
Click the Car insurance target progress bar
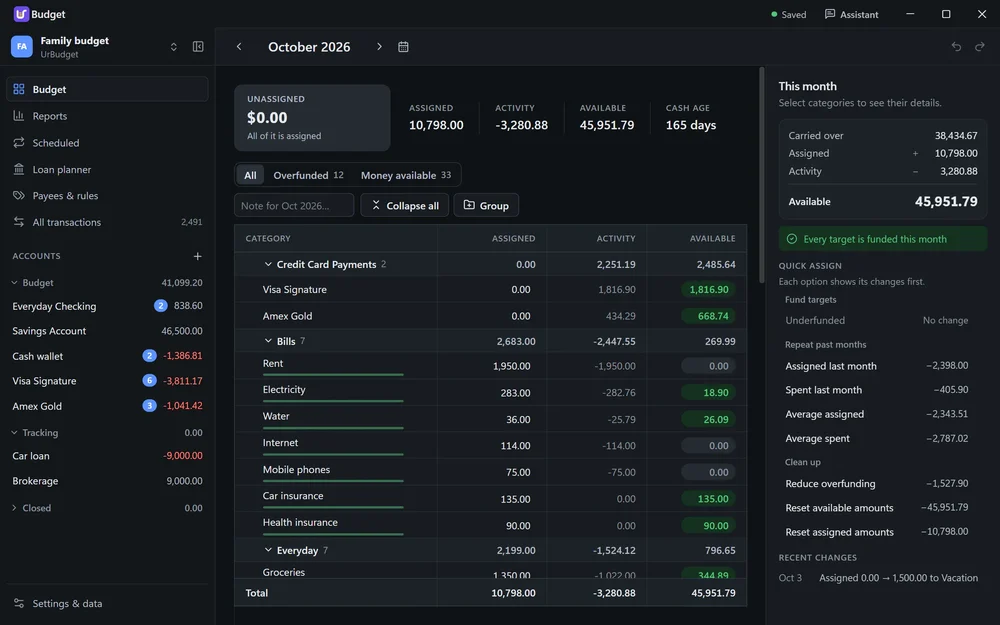[333, 508]
